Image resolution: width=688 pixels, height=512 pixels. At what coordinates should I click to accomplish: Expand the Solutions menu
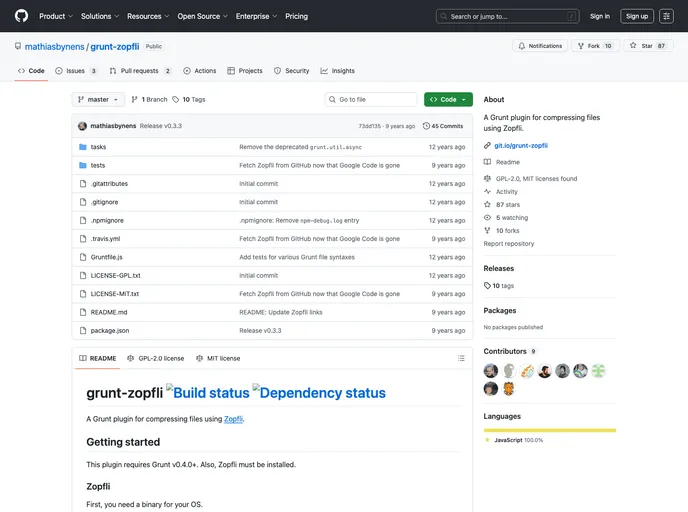click(100, 16)
